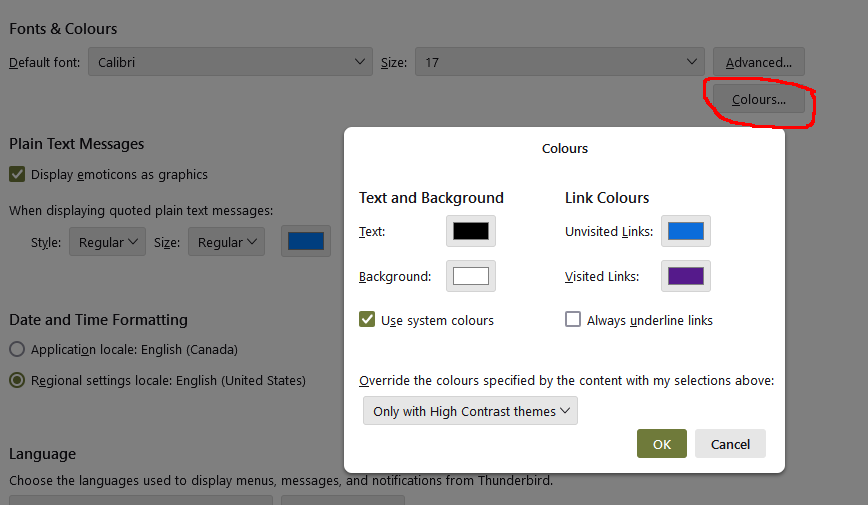Uncheck Use system colours
868x505 pixels.
point(367,320)
